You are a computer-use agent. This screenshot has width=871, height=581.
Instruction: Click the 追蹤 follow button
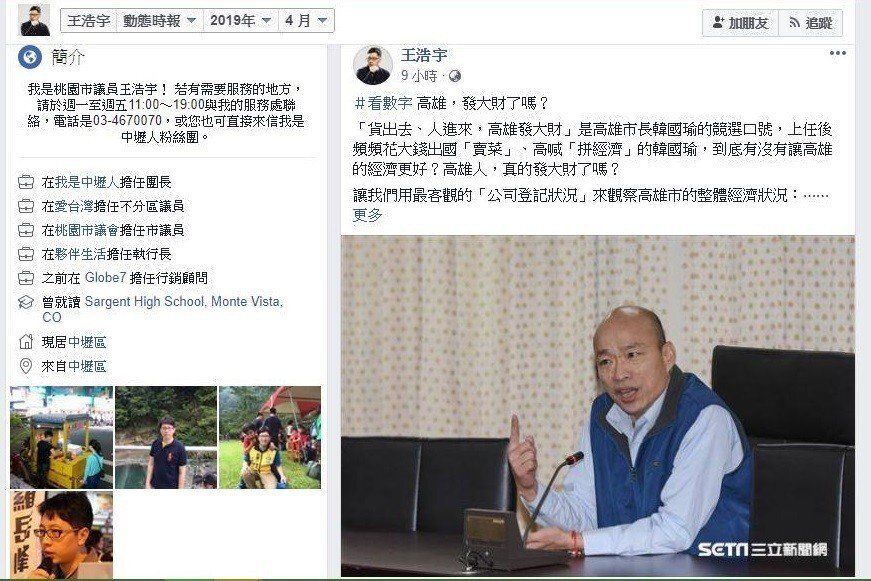click(810, 23)
